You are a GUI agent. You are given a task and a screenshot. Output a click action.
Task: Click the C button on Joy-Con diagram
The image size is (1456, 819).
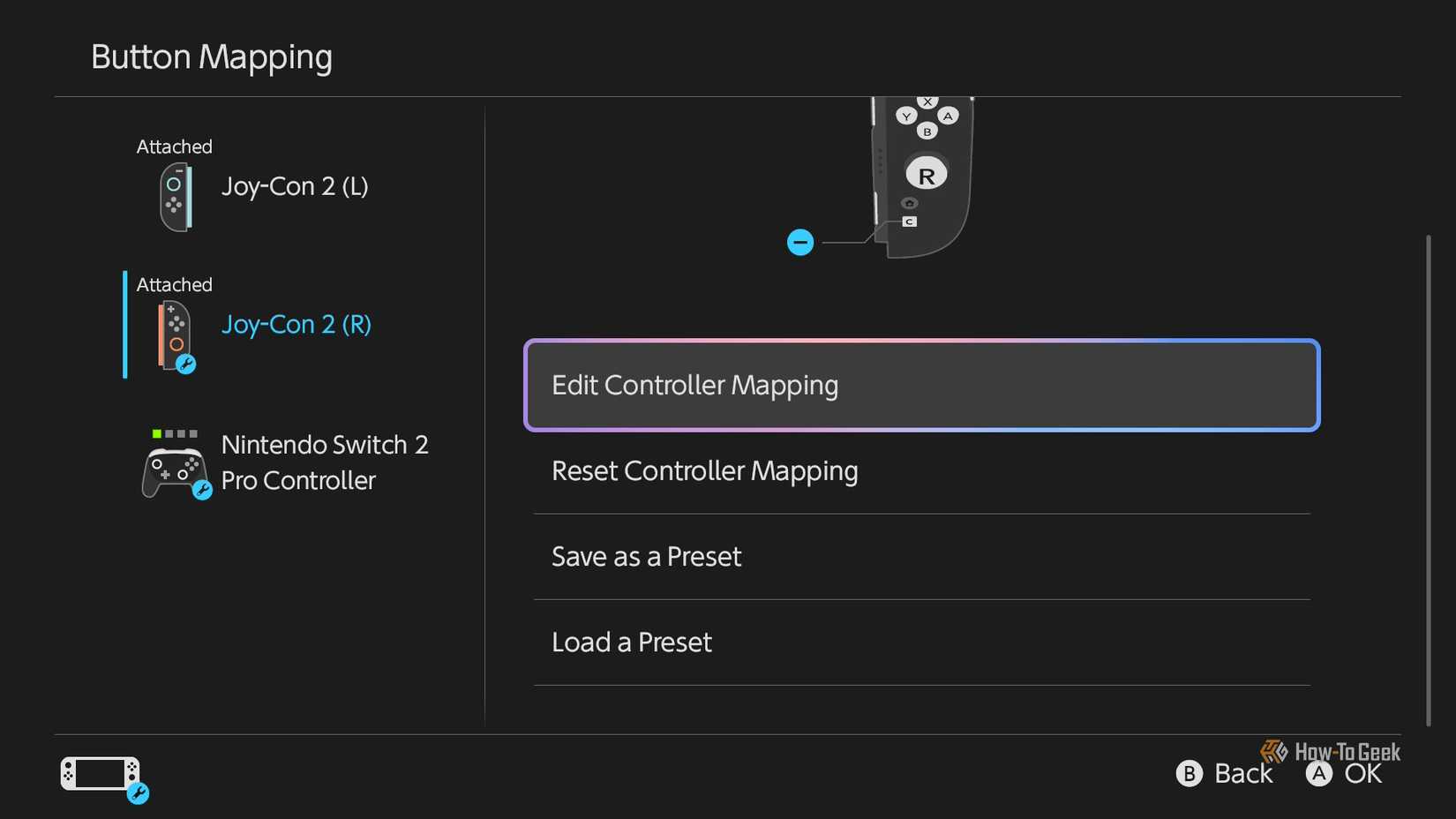point(909,222)
